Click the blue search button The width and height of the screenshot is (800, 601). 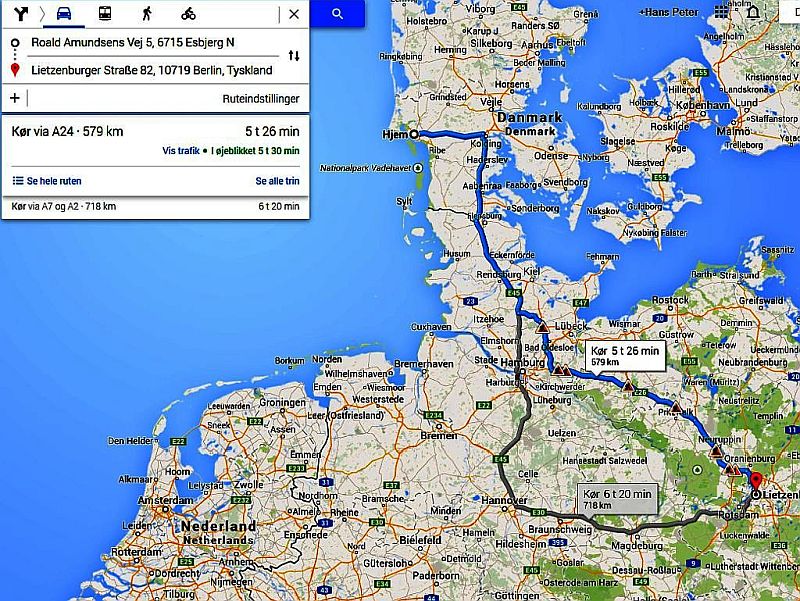tap(337, 14)
